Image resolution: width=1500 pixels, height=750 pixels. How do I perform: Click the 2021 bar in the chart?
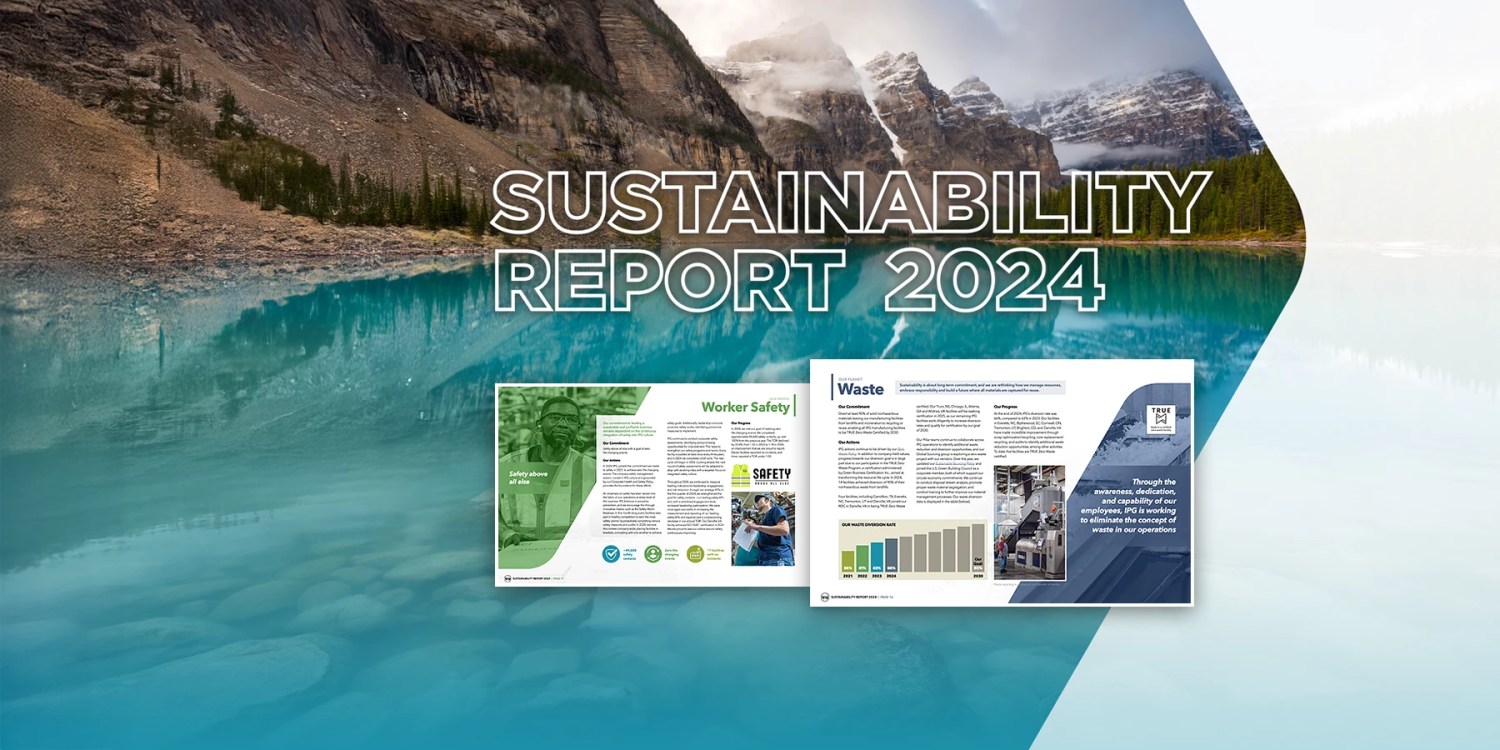tap(848, 561)
